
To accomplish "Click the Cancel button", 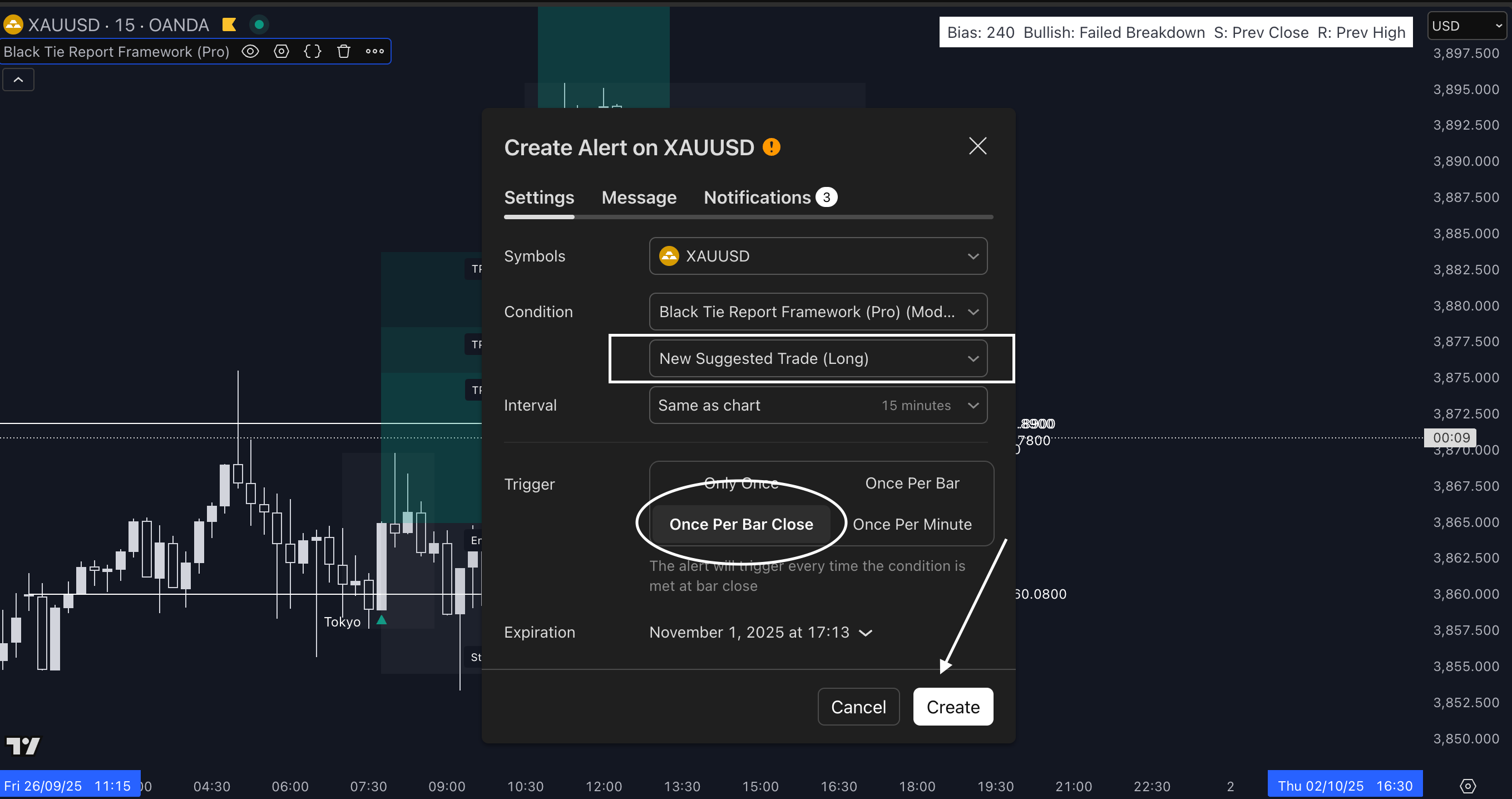I will (x=858, y=707).
